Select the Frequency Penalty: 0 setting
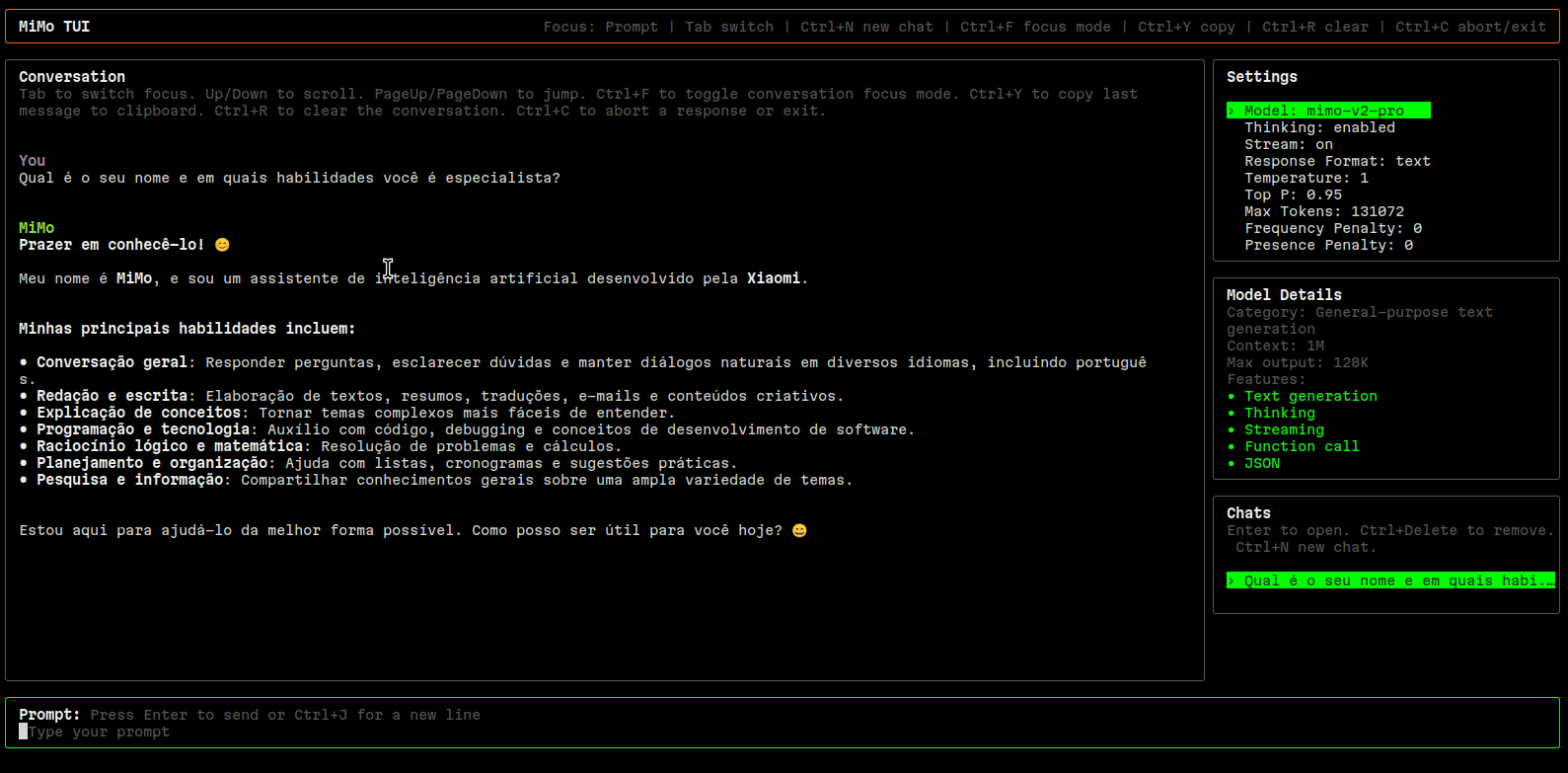This screenshot has height=773, width=1568. (x=1333, y=228)
